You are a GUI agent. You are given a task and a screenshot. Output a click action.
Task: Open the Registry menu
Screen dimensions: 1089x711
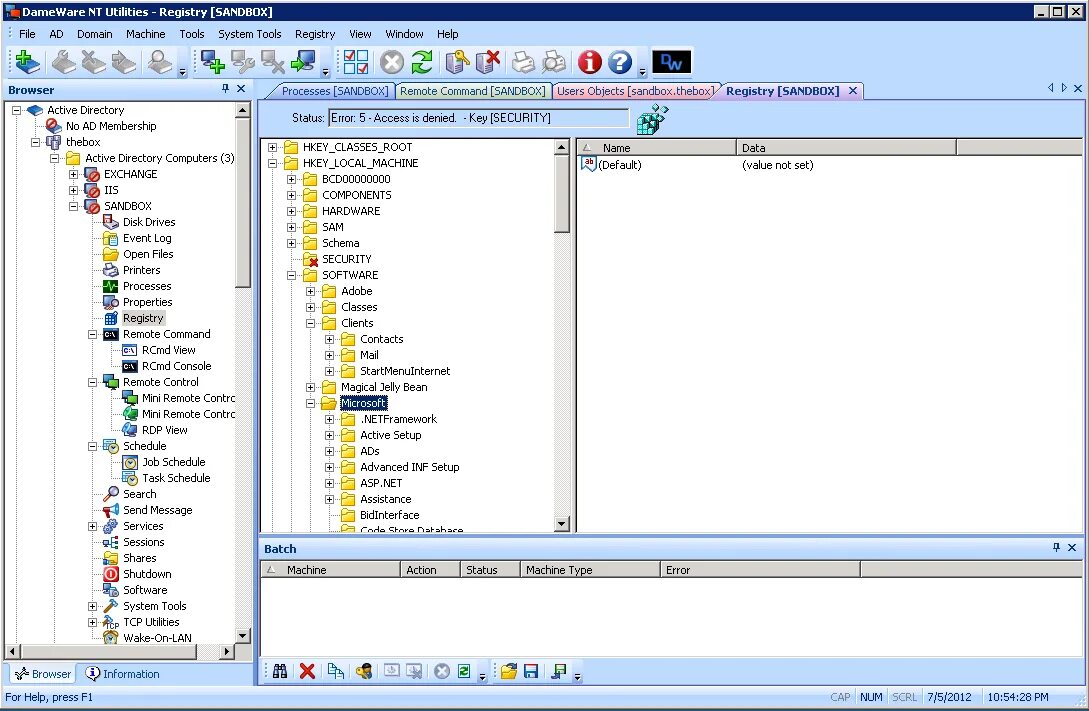[315, 34]
